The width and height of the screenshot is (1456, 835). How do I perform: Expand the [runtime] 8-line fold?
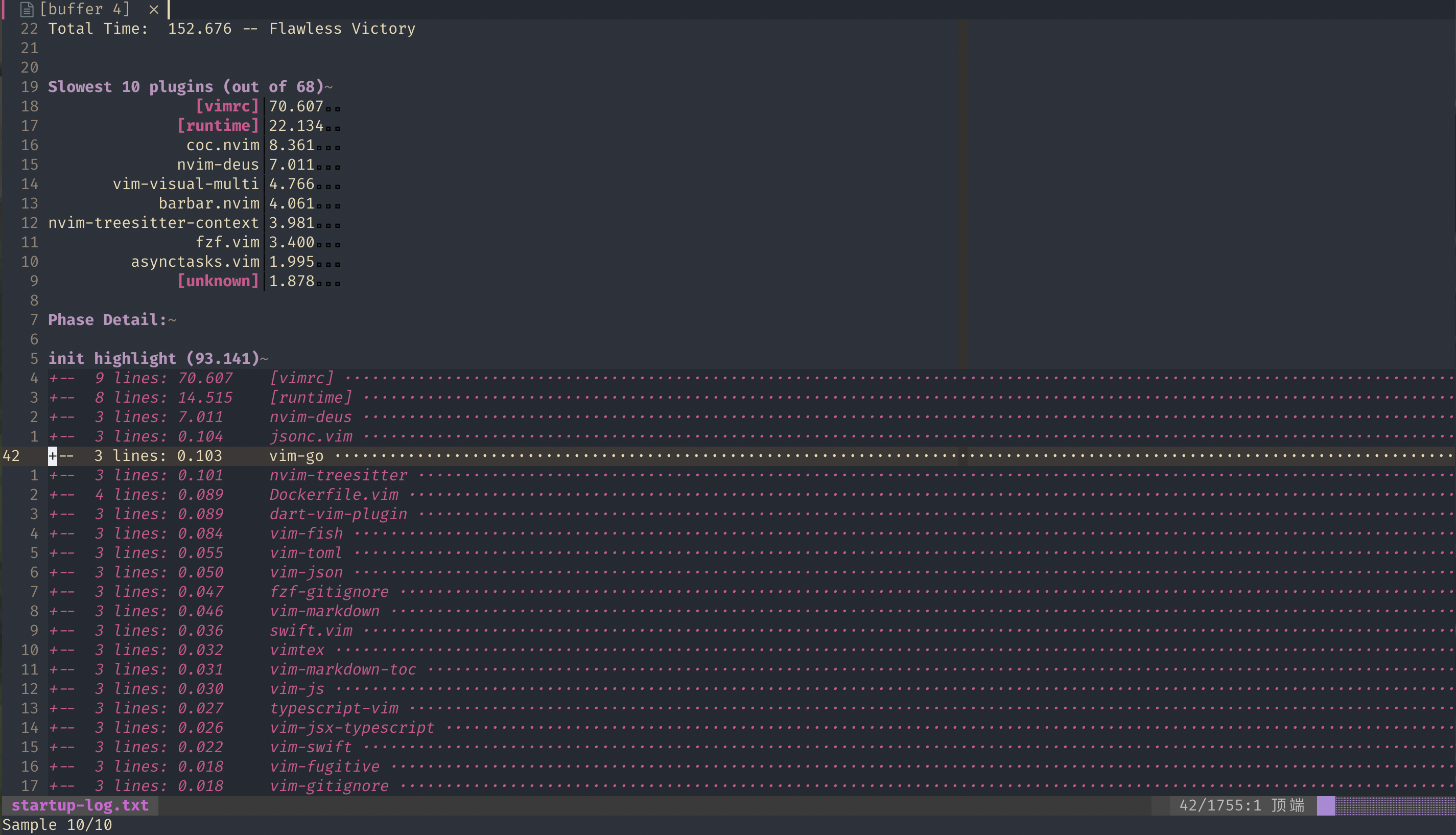(53, 398)
